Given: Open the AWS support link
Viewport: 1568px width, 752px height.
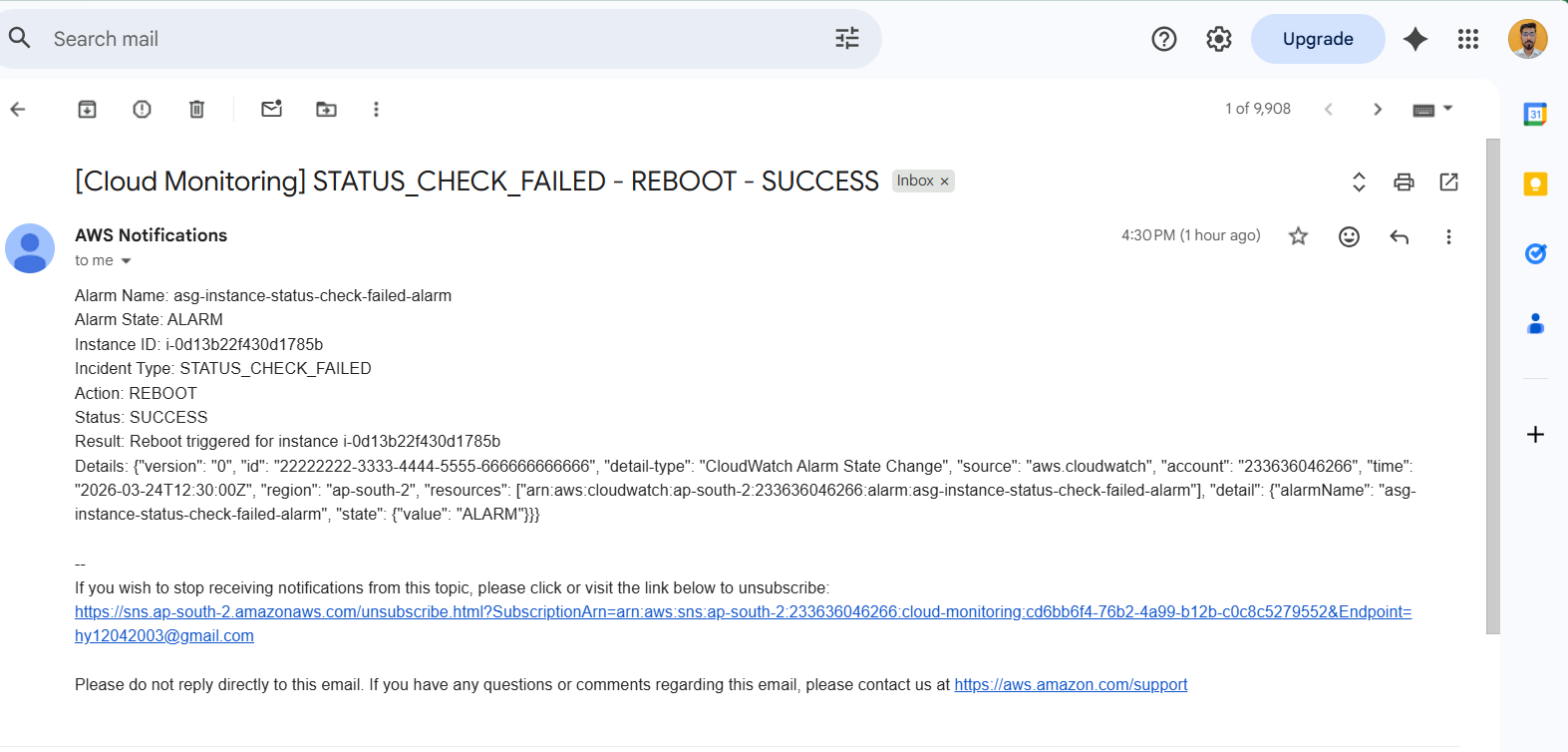Looking at the screenshot, I should [x=1070, y=684].
